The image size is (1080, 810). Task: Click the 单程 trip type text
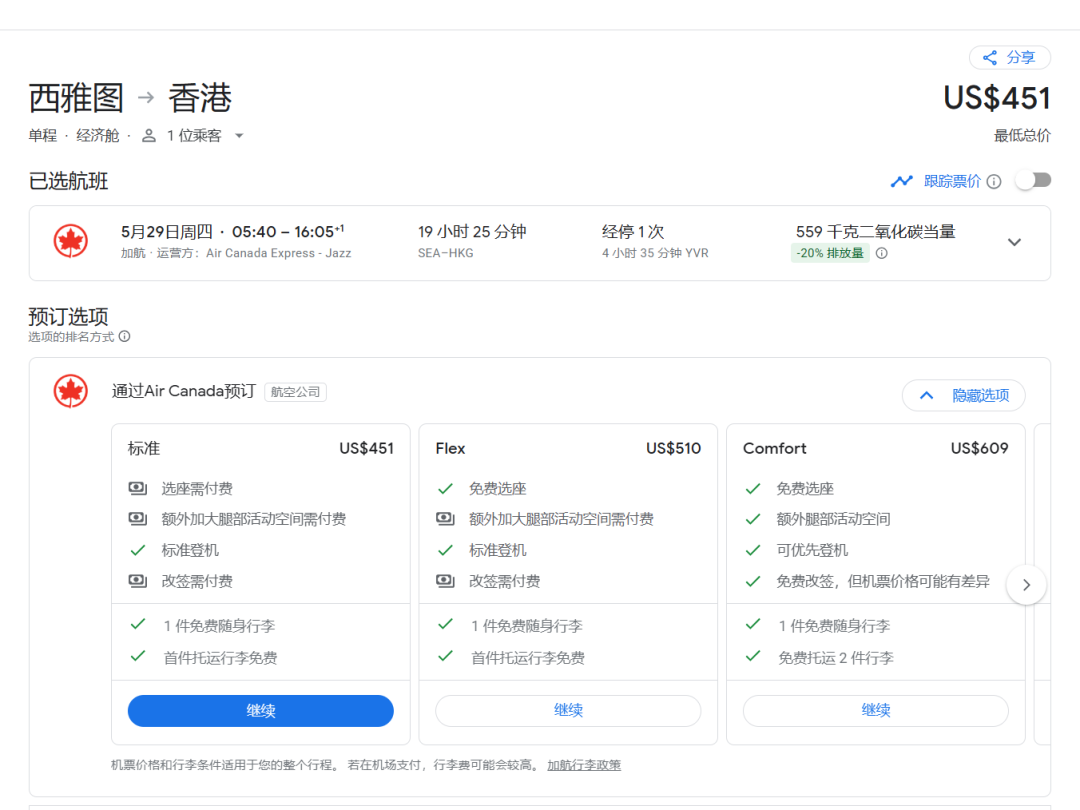coord(43,136)
